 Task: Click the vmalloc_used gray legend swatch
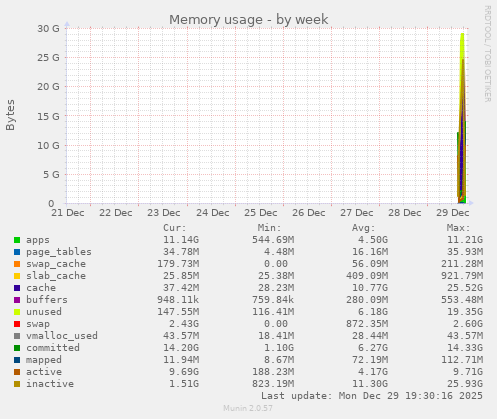[17, 336]
